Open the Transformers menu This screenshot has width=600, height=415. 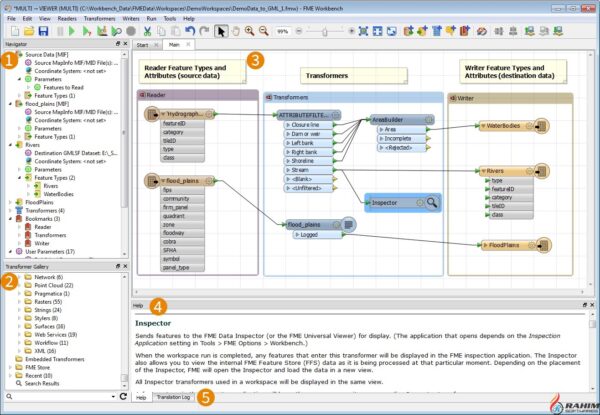pyautogui.click(x=99, y=18)
